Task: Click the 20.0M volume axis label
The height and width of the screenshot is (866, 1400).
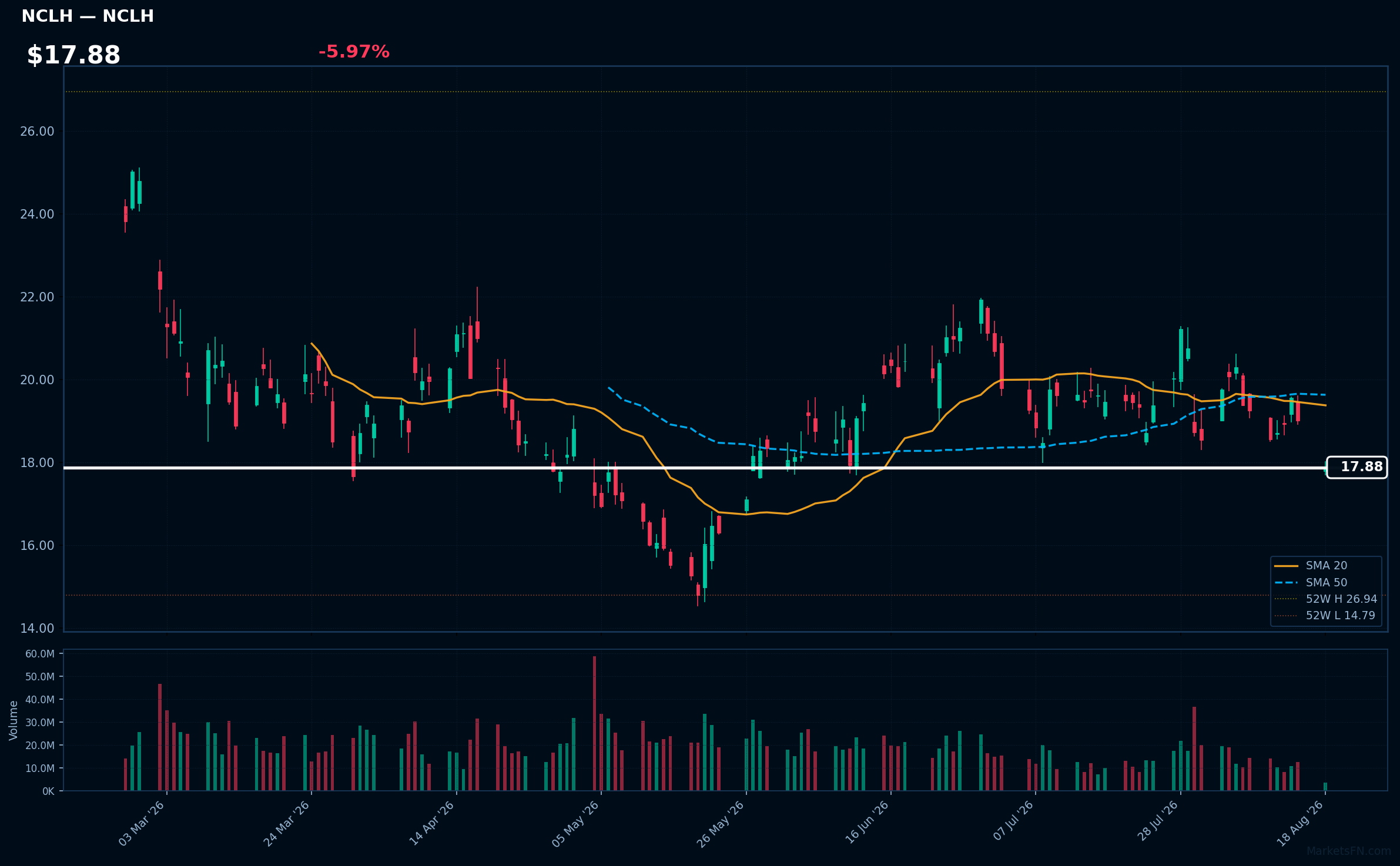Action: coord(40,746)
